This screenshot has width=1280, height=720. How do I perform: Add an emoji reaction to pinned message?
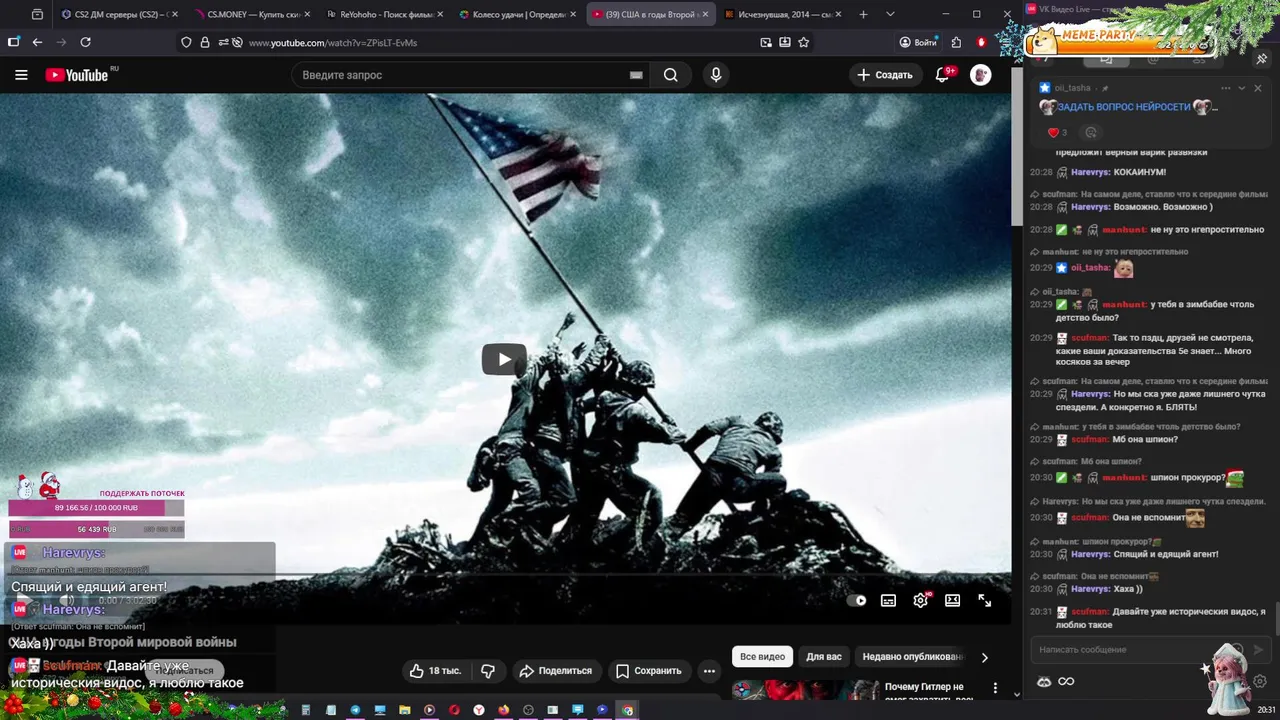[1091, 132]
